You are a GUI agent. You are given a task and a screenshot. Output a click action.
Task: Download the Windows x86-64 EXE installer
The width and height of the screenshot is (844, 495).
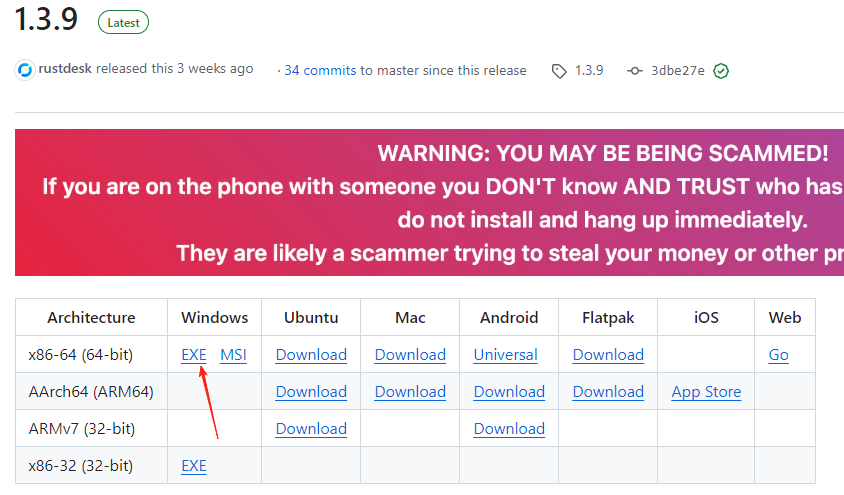pos(194,355)
